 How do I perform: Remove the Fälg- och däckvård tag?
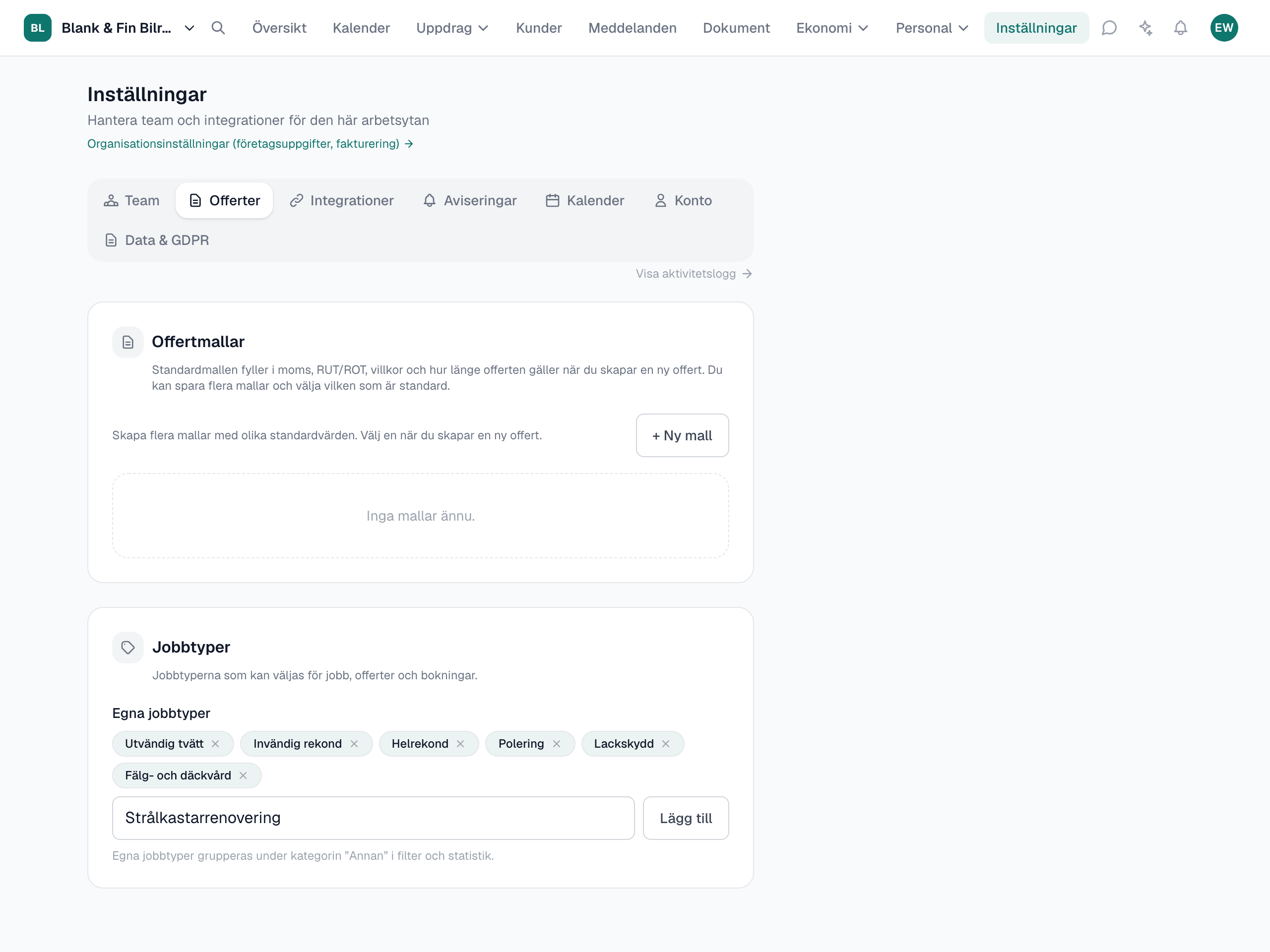tap(243, 775)
